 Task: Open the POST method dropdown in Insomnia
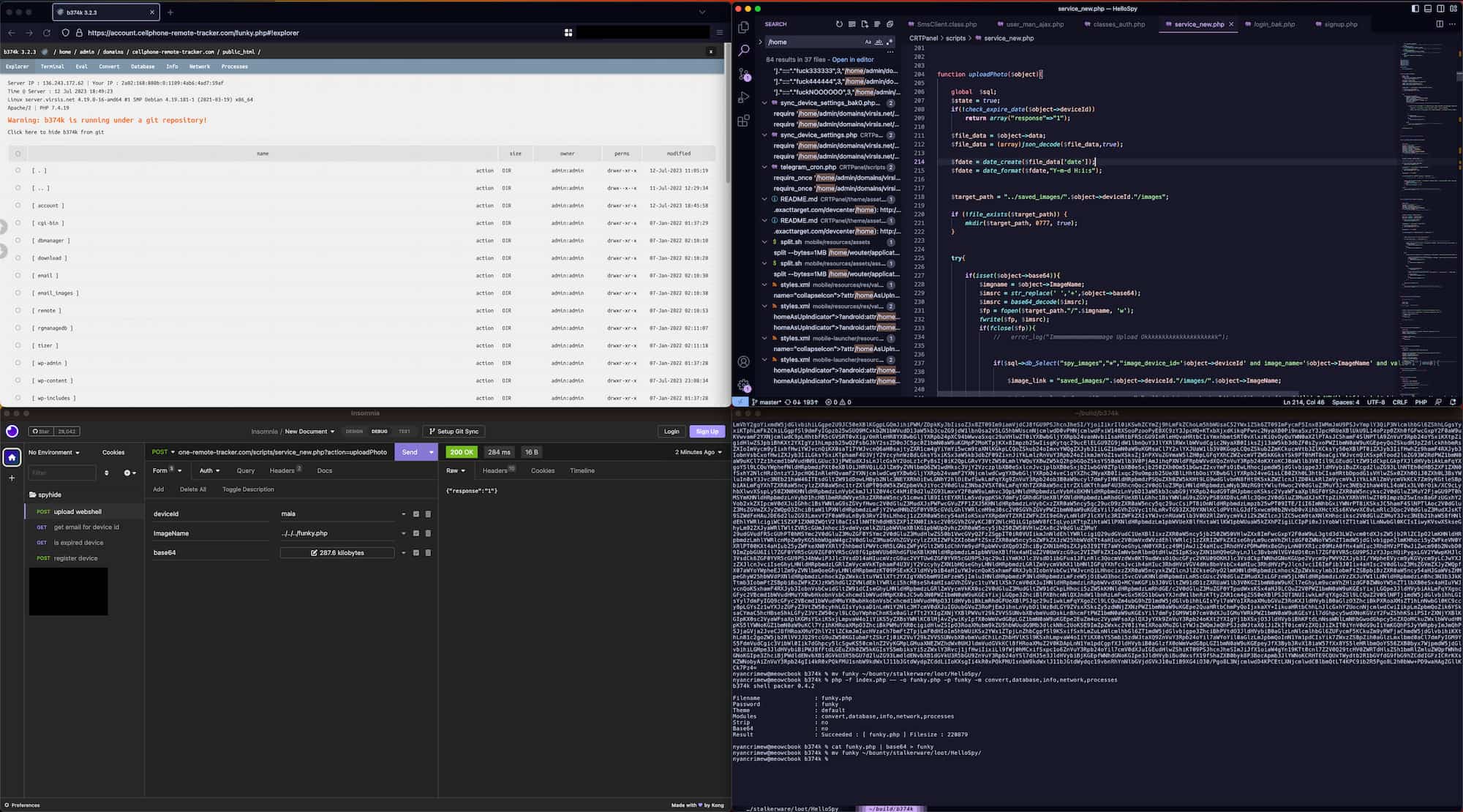[163, 452]
